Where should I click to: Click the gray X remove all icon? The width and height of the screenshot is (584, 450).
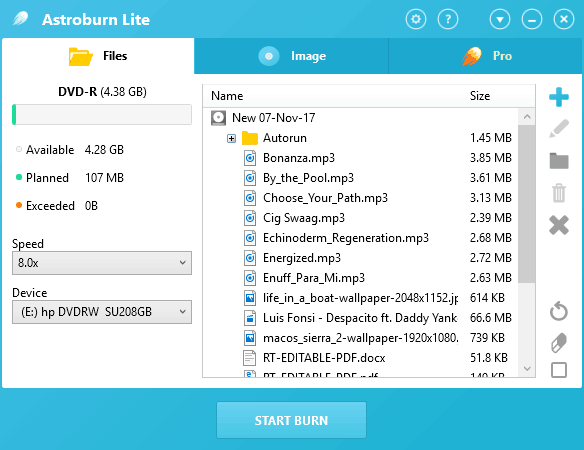559,225
